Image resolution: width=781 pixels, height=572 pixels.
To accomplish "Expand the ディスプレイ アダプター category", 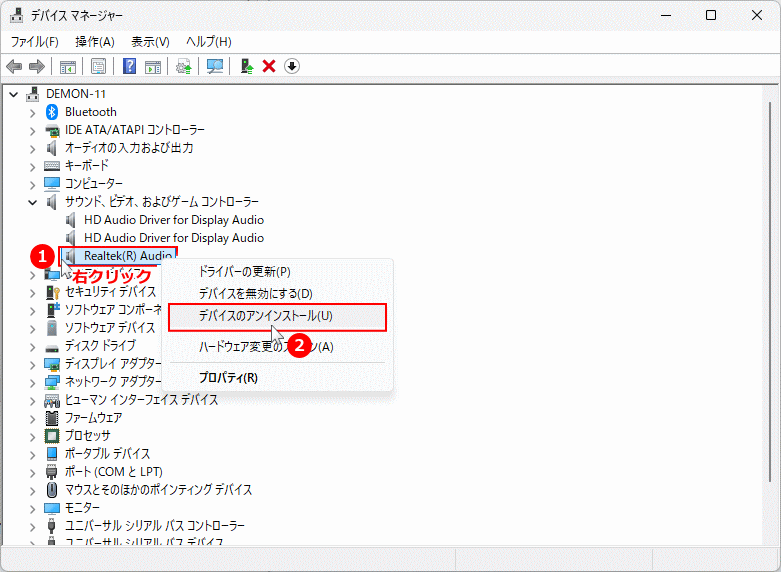I will [x=32, y=365].
